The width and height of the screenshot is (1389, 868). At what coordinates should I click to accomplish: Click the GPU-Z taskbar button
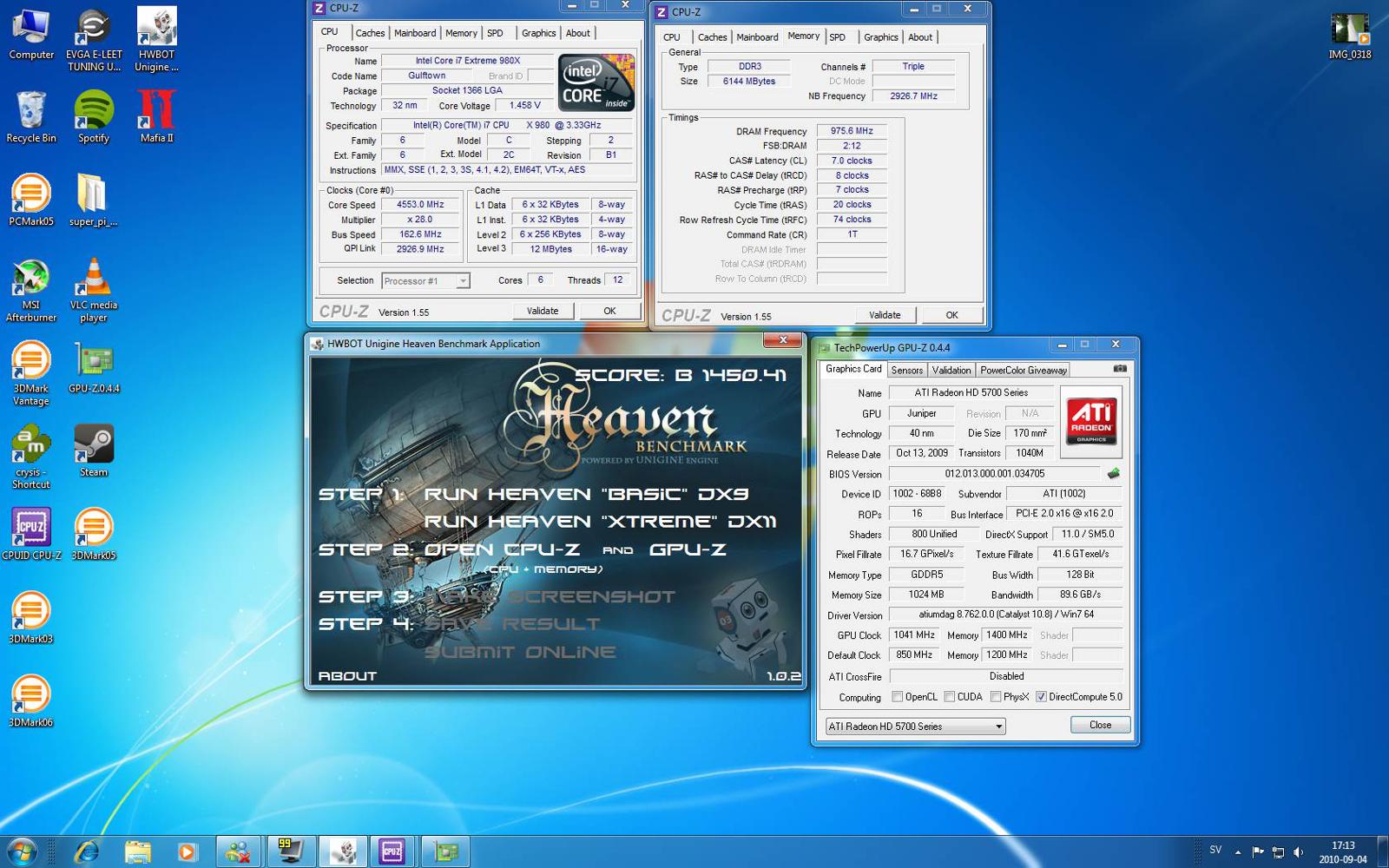pyautogui.click(x=445, y=852)
